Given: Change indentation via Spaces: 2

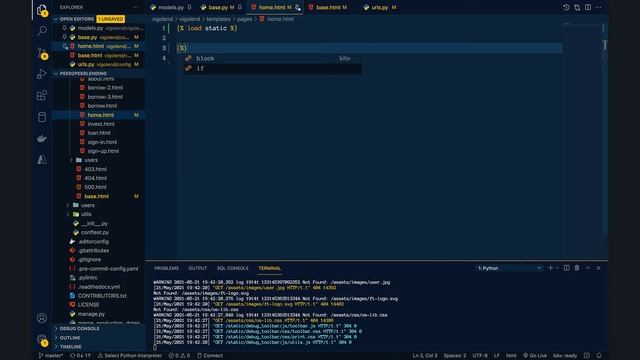Looking at the screenshot, I should pos(455,356).
